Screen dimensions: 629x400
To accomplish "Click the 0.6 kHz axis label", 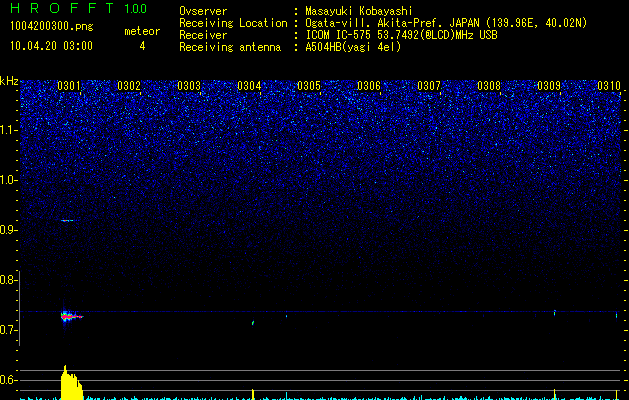I will coord(9,380).
